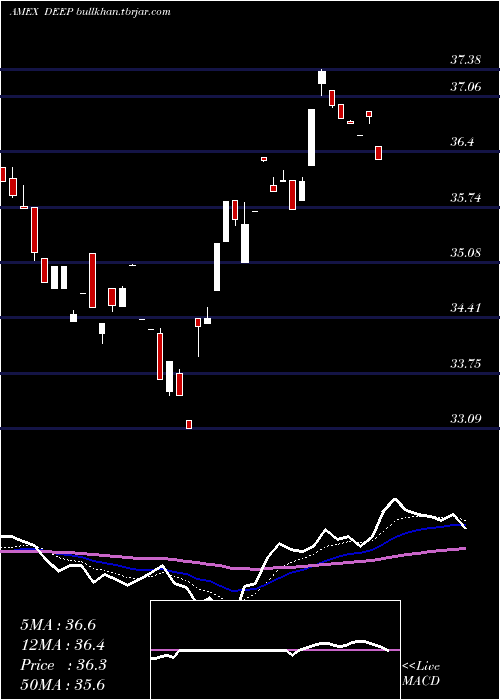Viewport: 500px width, 700px height.
Task: Click the 37.06 price level label
Action: tap(466, 87)
